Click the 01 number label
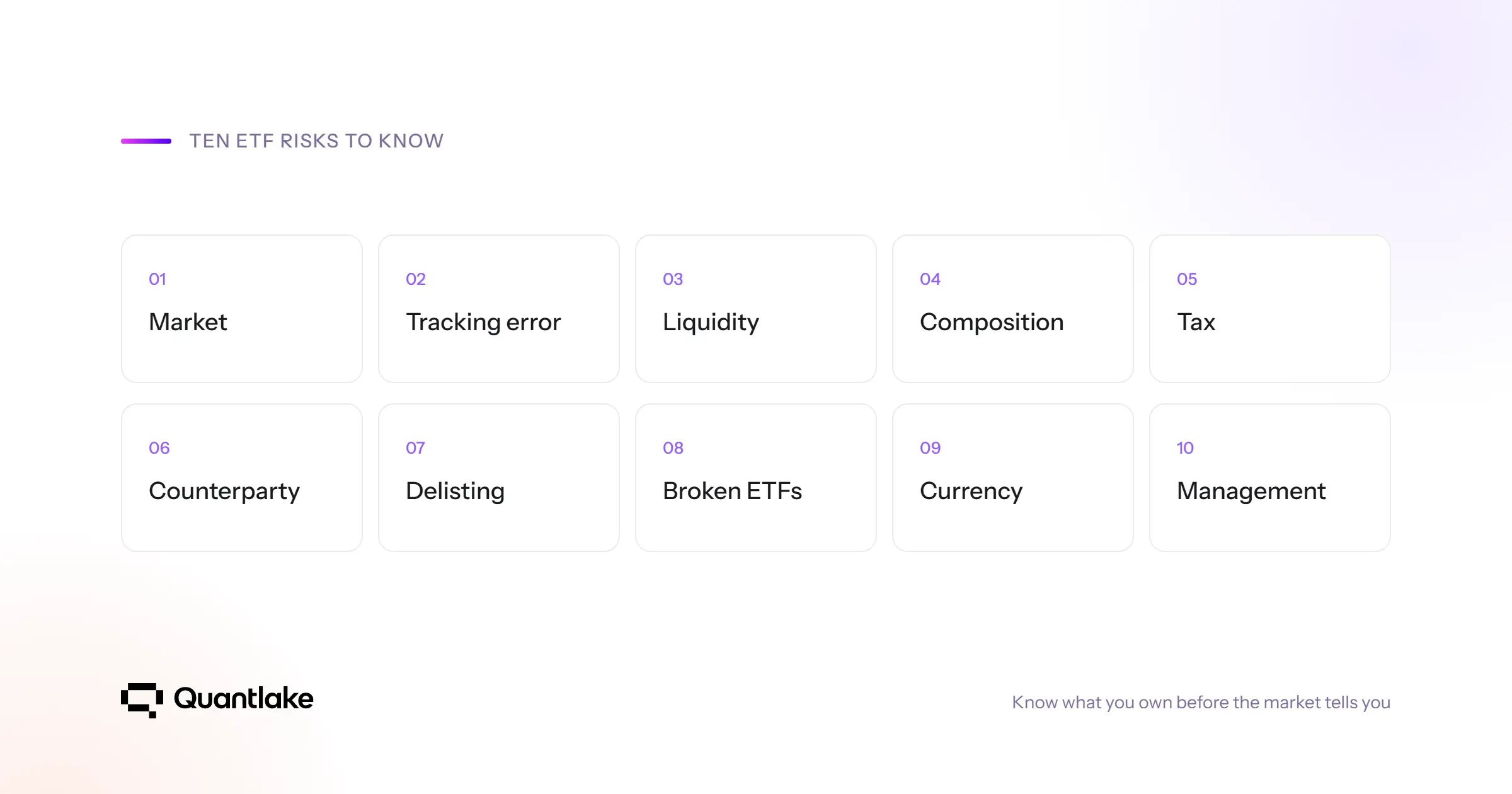 [x=157, y=279]
